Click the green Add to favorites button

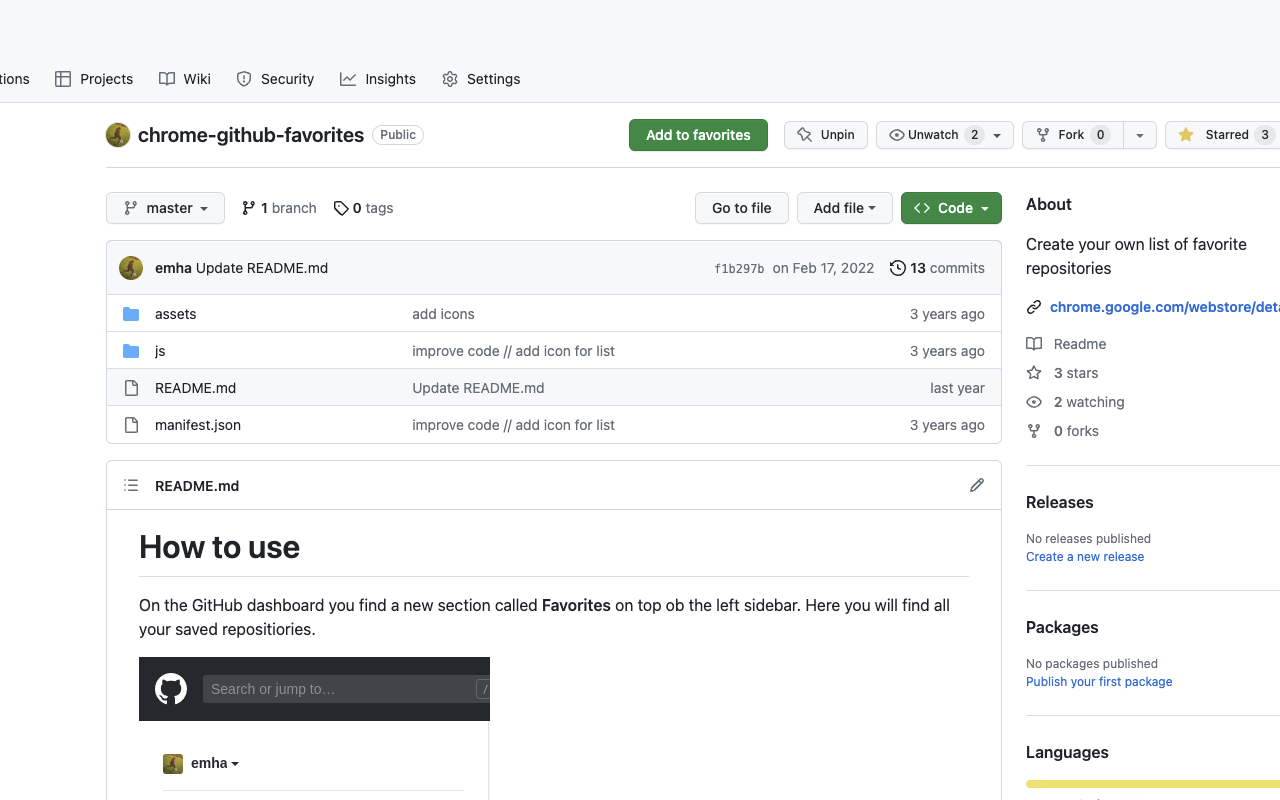tap(698, 135)
